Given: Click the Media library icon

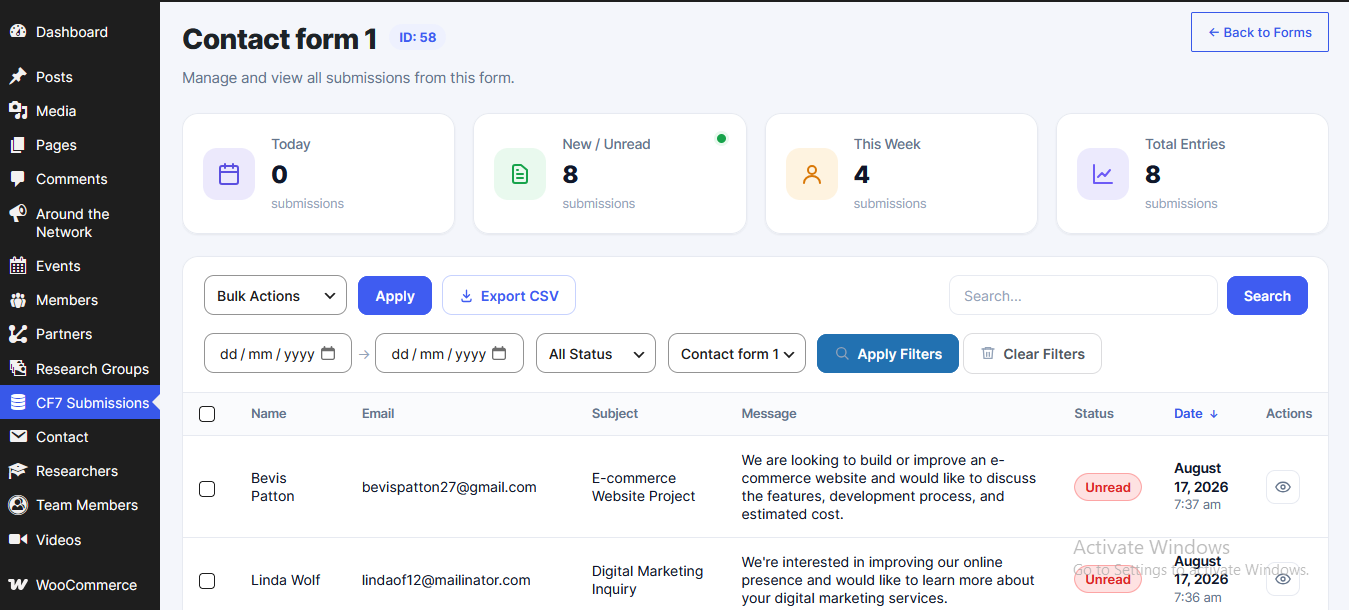Looking at the screenshot, I should click(x=18, y=111).
